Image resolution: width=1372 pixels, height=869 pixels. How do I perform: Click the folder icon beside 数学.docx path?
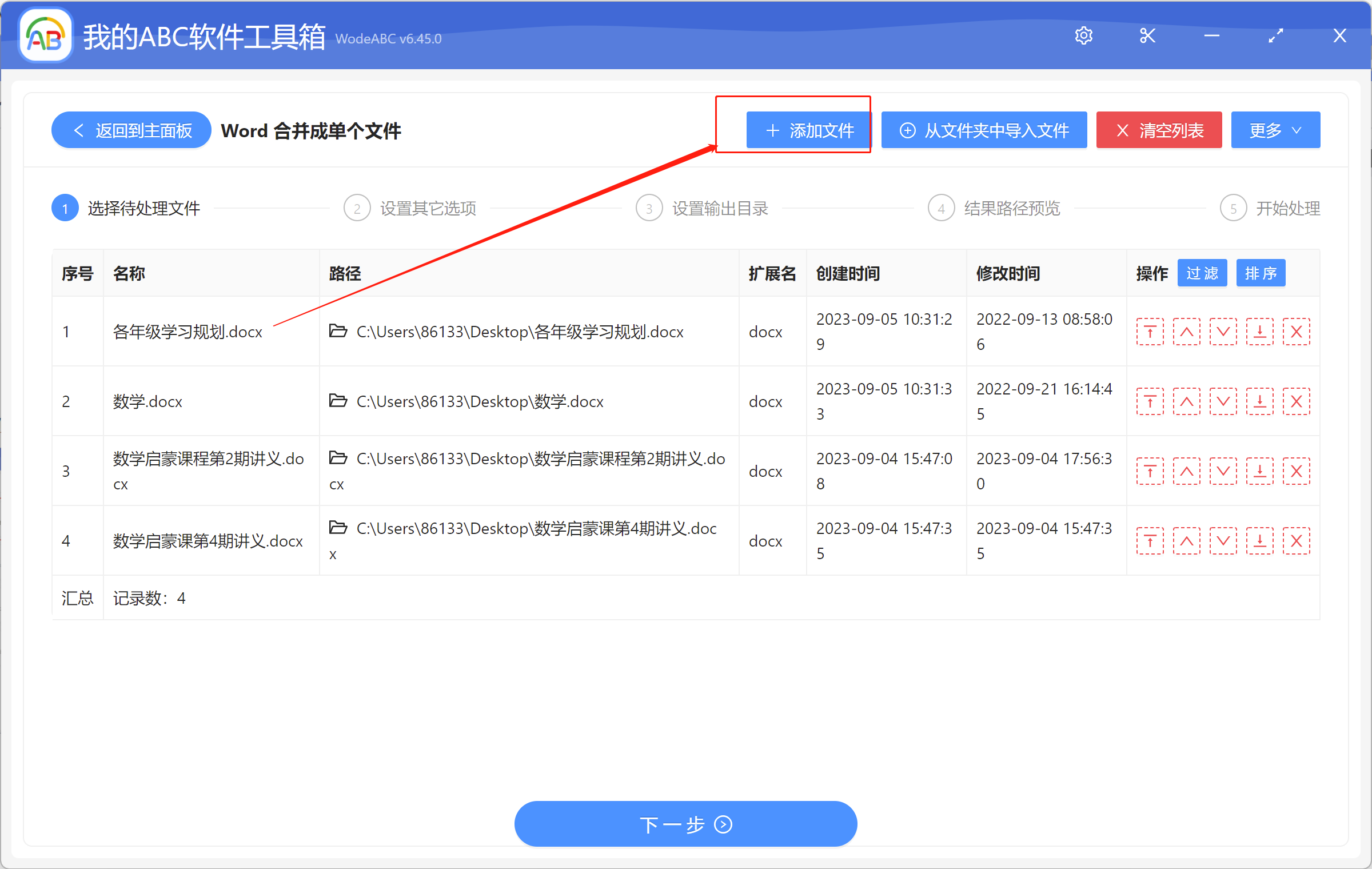click(x=338, y=401)
